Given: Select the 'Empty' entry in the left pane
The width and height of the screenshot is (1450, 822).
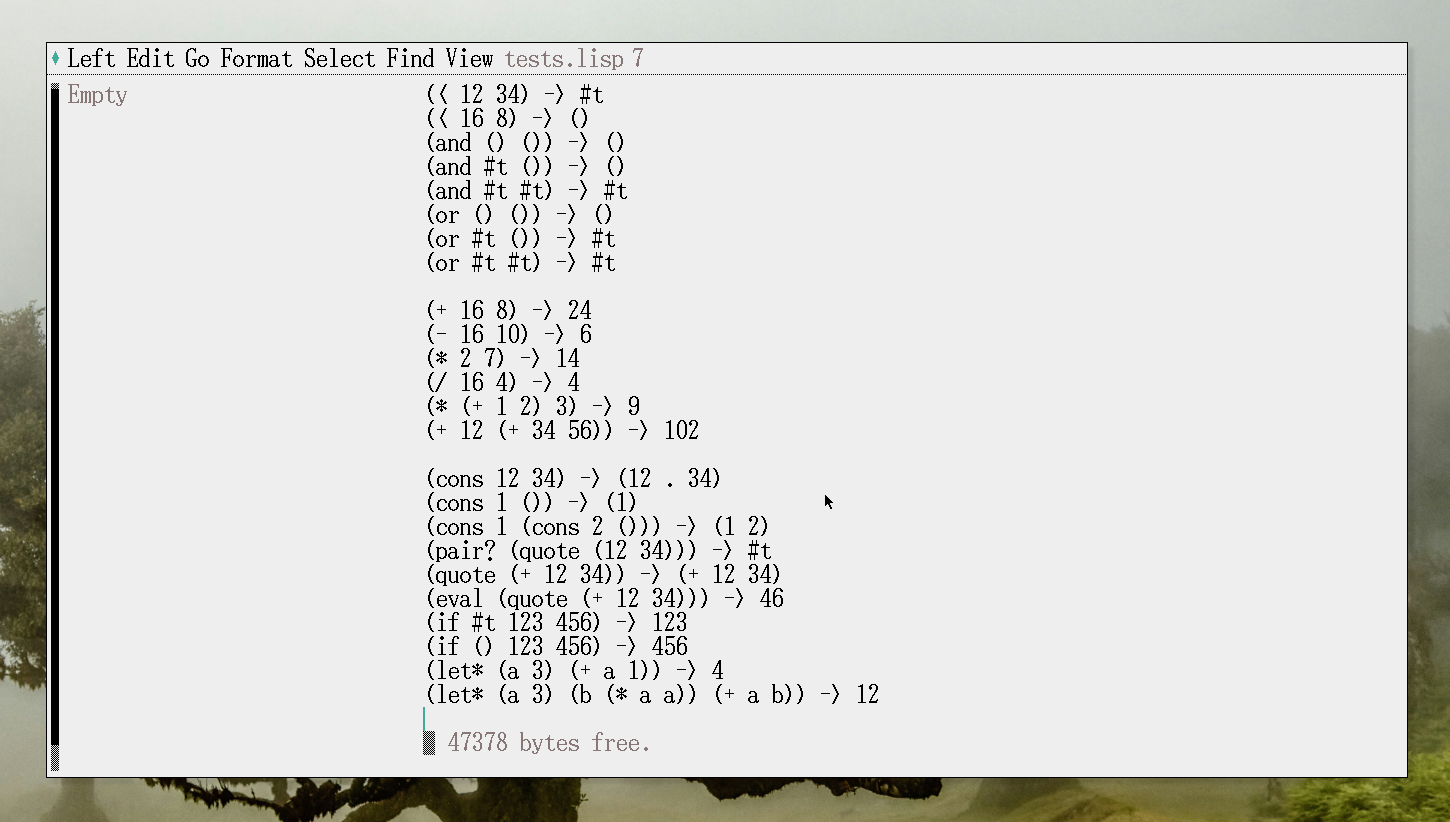Looking at the screenshot, I should coord(97,96).
